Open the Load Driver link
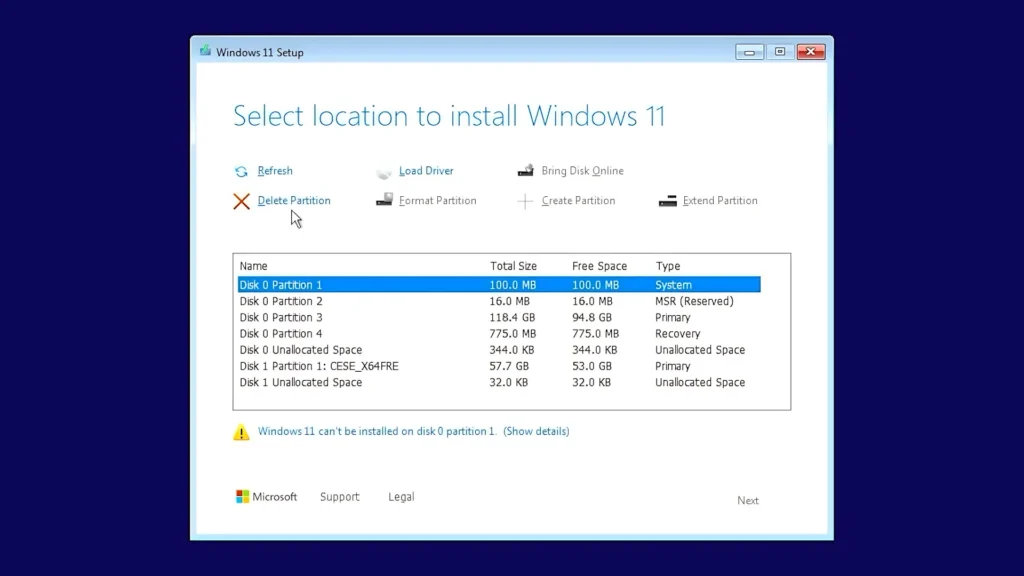This screenshot has height=576, width=1024. (426, 170)
